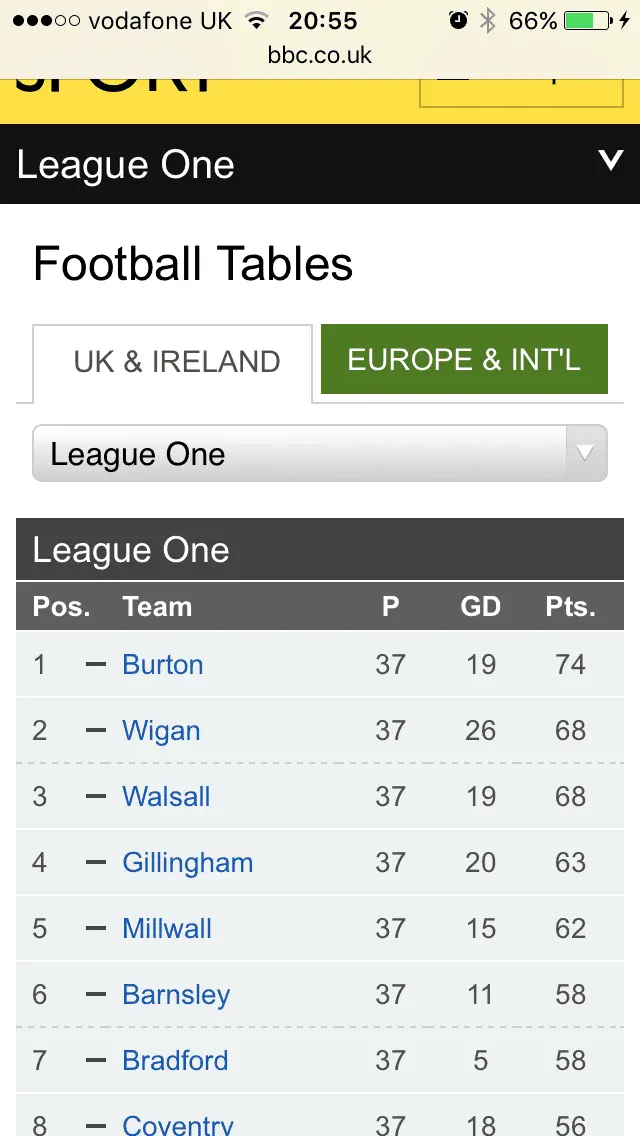The width and height of the screenshot is (640, 1136).
Task: Open the League One competition dropdown
Action: [x=300, y=454]
